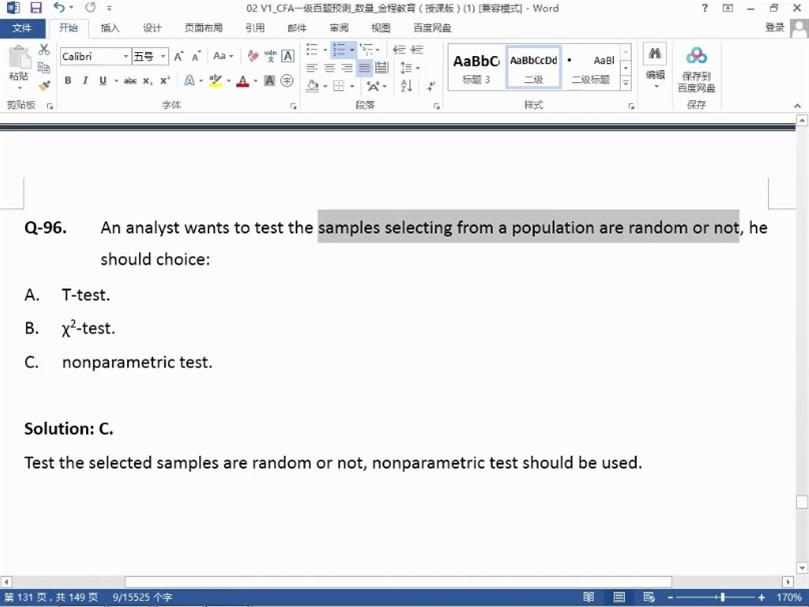Open the 审阅 ribbon tab

[x=339, y=28]
